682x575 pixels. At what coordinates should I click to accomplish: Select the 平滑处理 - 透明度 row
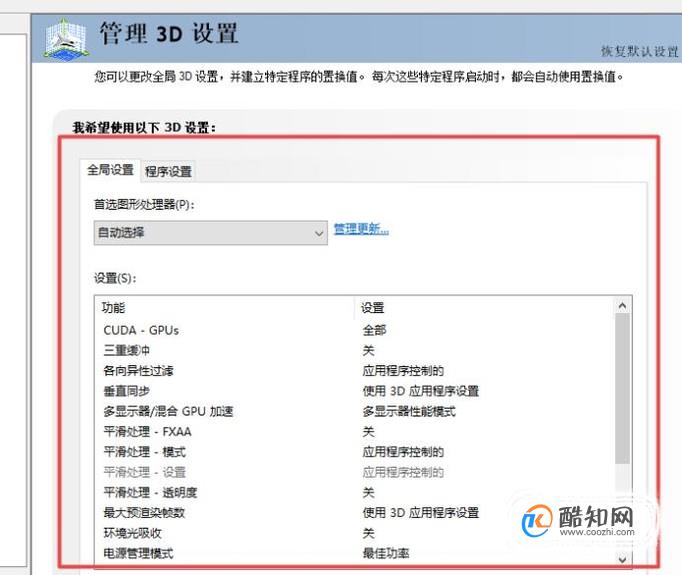point(354,492)
